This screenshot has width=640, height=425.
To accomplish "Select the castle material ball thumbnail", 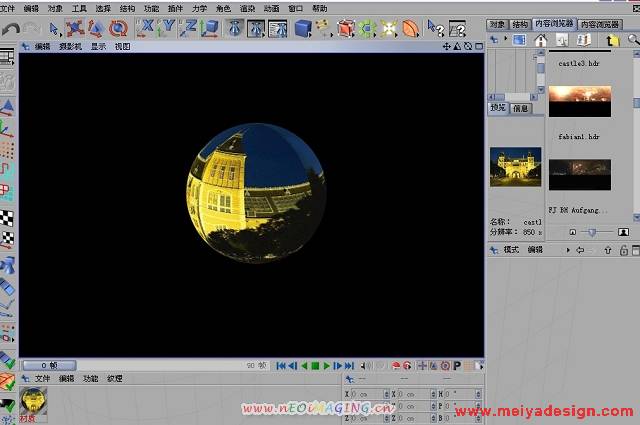I will (x=33, y=401).
